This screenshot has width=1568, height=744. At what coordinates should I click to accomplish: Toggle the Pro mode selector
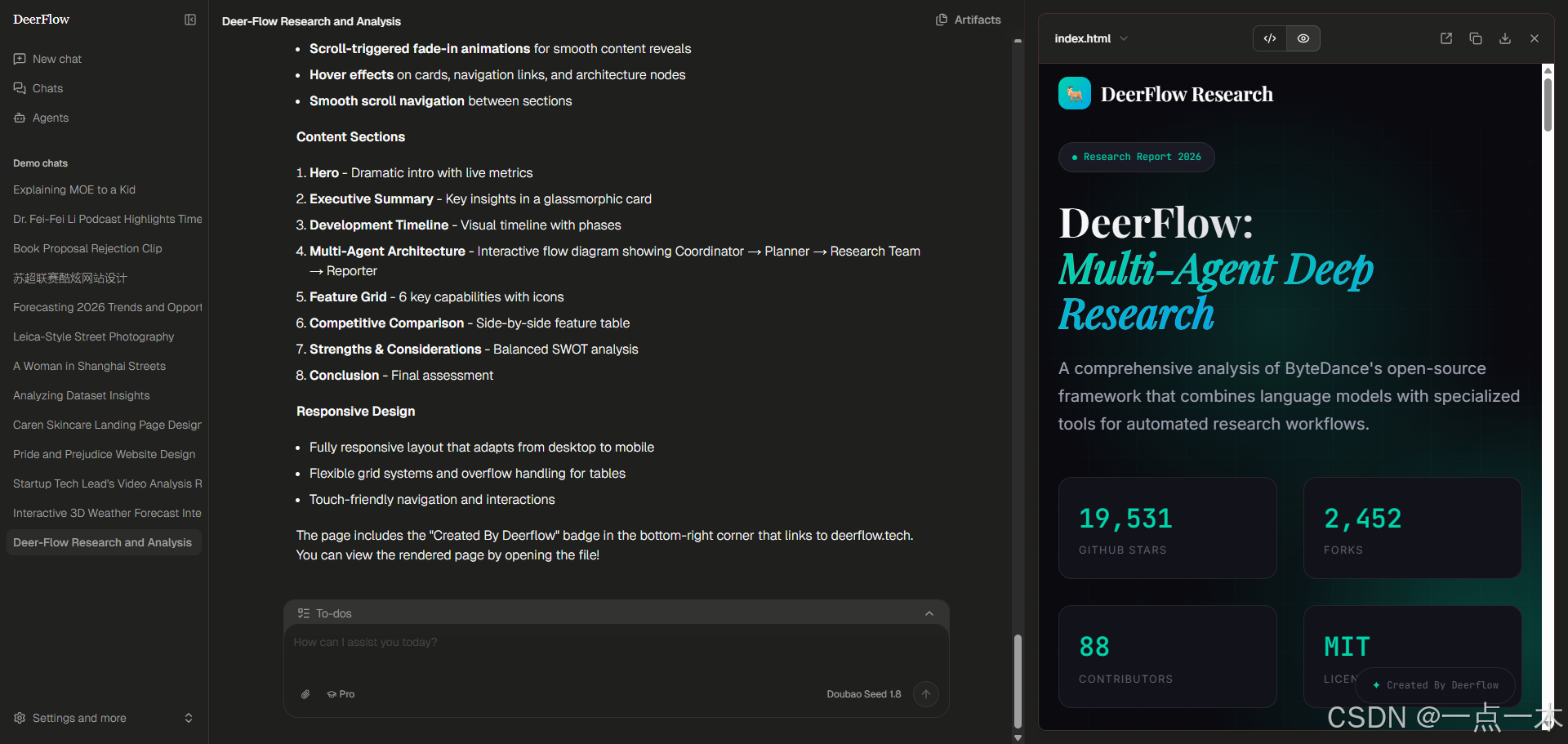(341, 694)
